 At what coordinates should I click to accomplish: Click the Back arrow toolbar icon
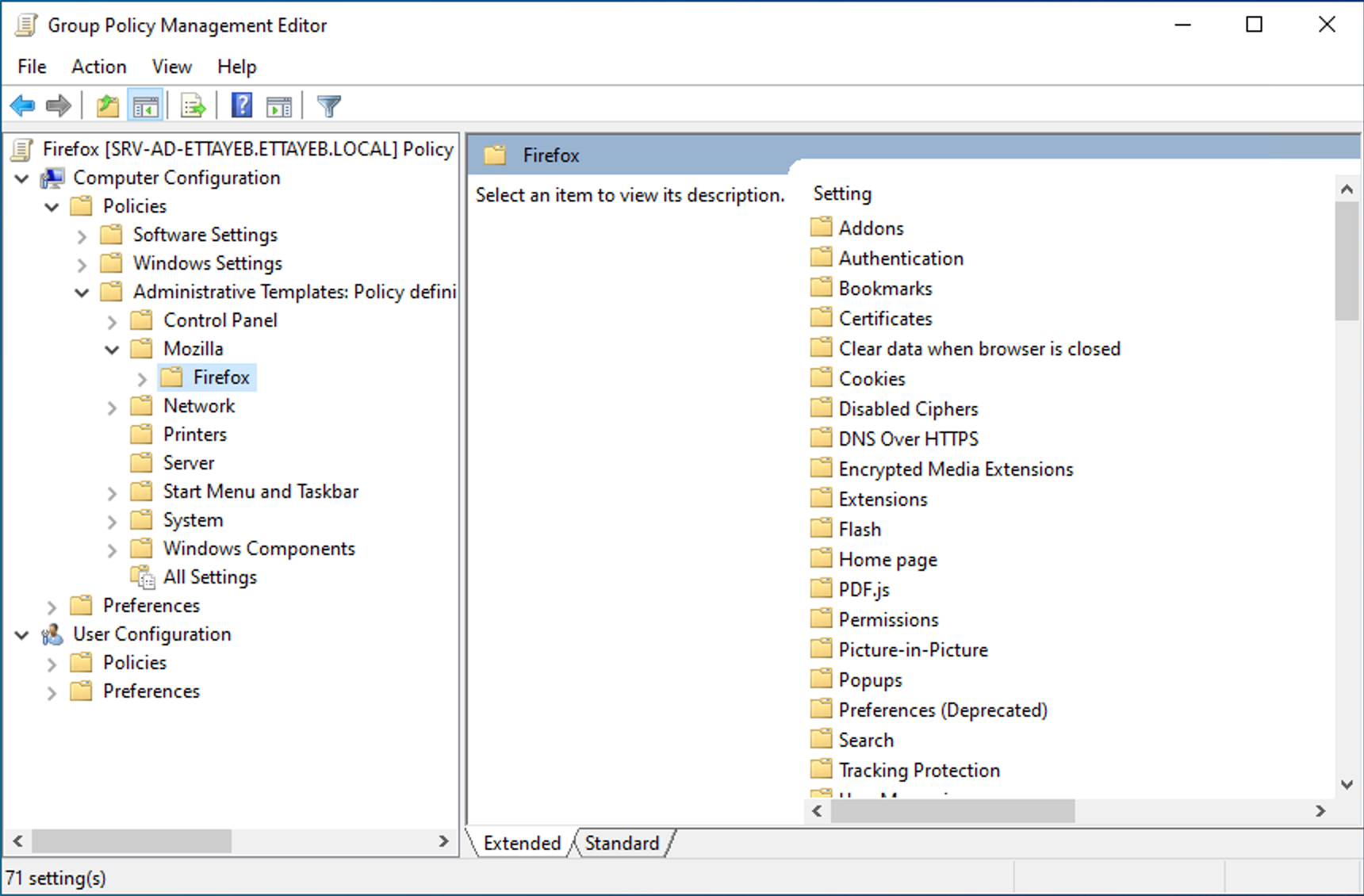click(22, 105)
